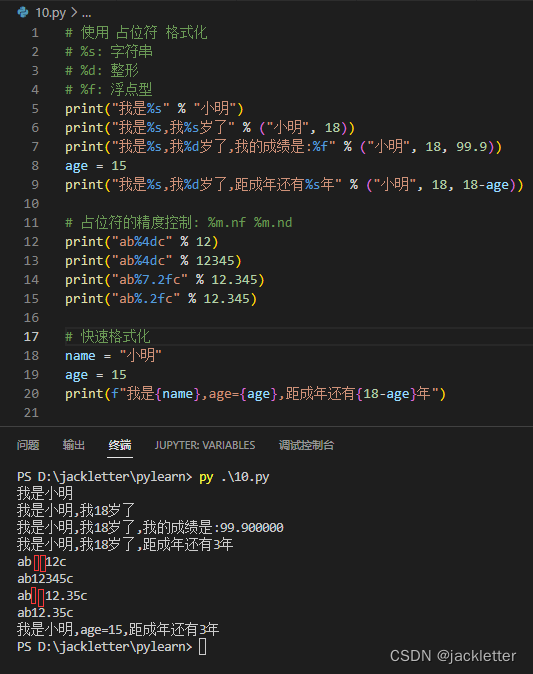Click terminal output 'ab12.35c' without padding

click(45, 613)
